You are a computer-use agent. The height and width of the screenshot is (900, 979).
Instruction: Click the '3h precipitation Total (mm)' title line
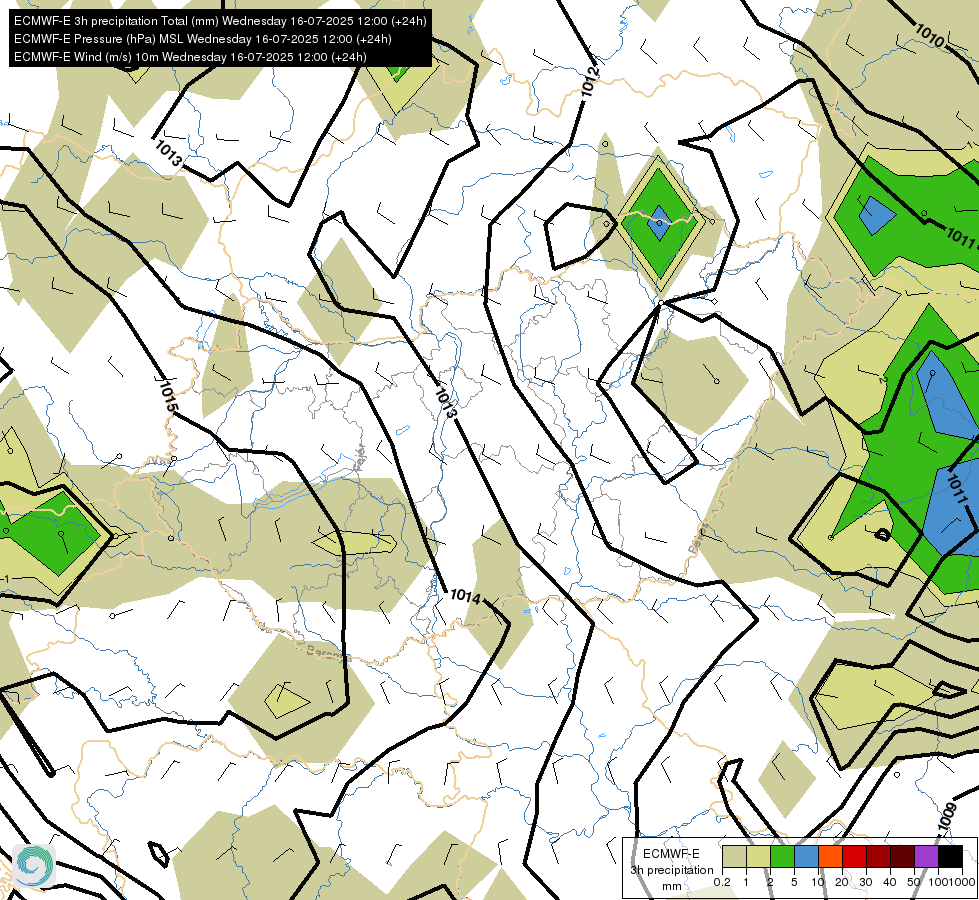point(220,21)
